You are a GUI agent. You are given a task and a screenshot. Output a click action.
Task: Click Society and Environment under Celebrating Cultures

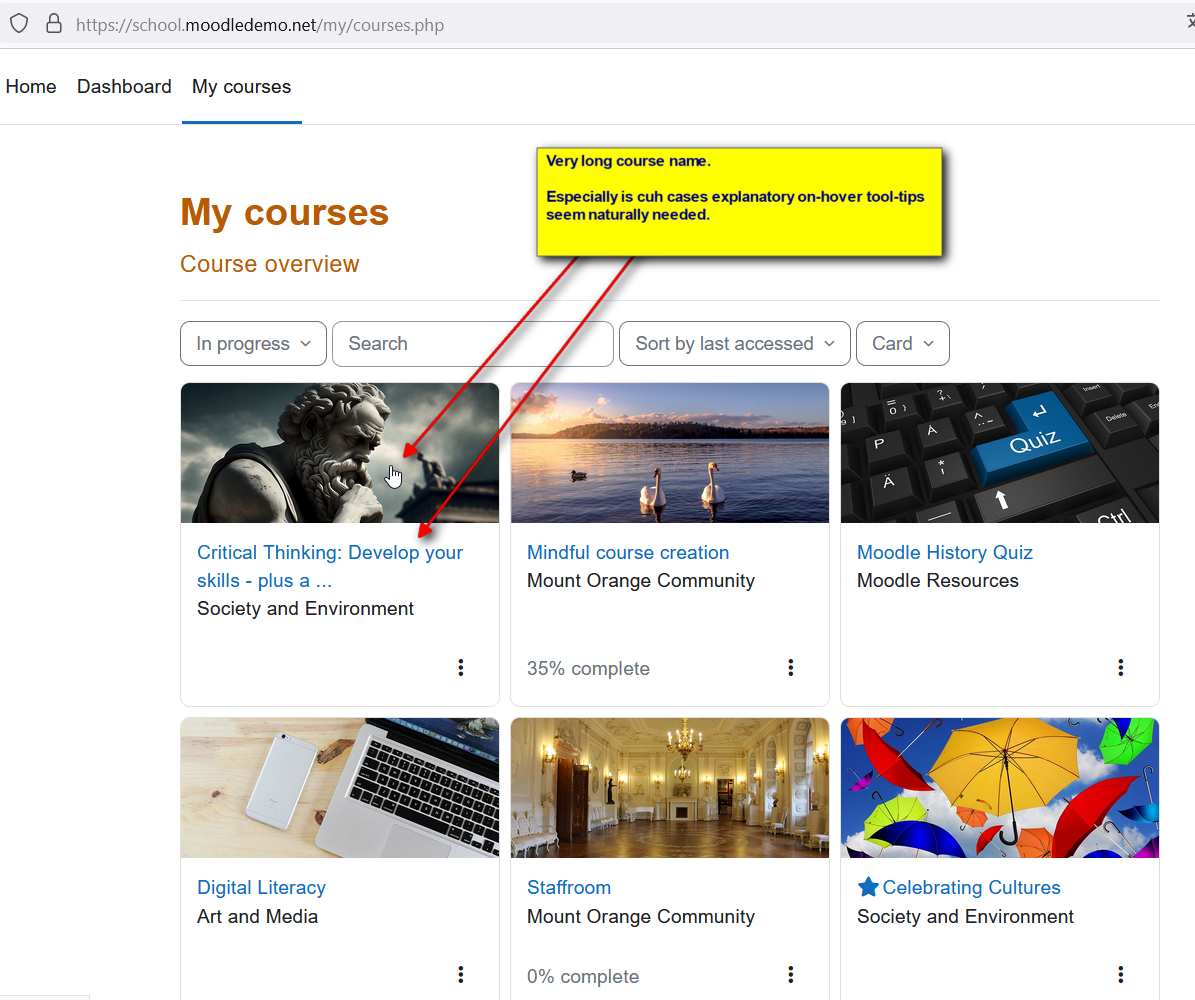click(x=965, y=916)
